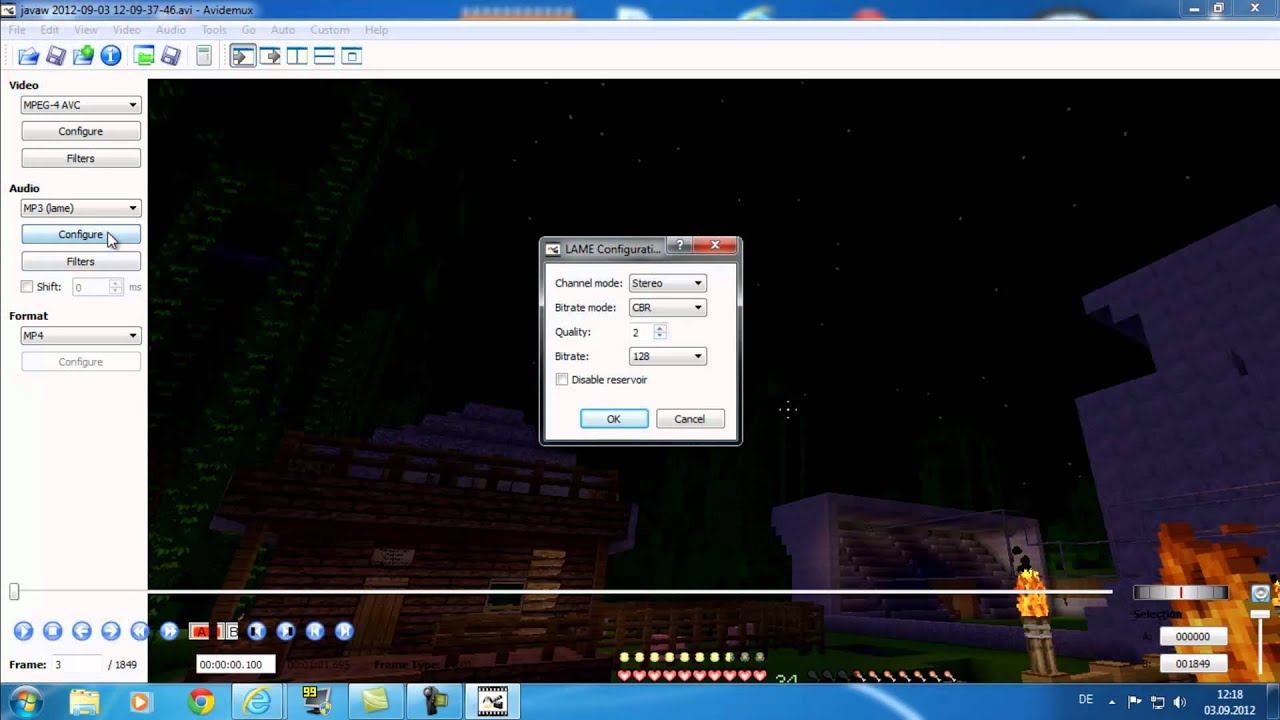The image size is (1280, 720).
Task: Click the previous black frame button
Action: click(257, 631)
